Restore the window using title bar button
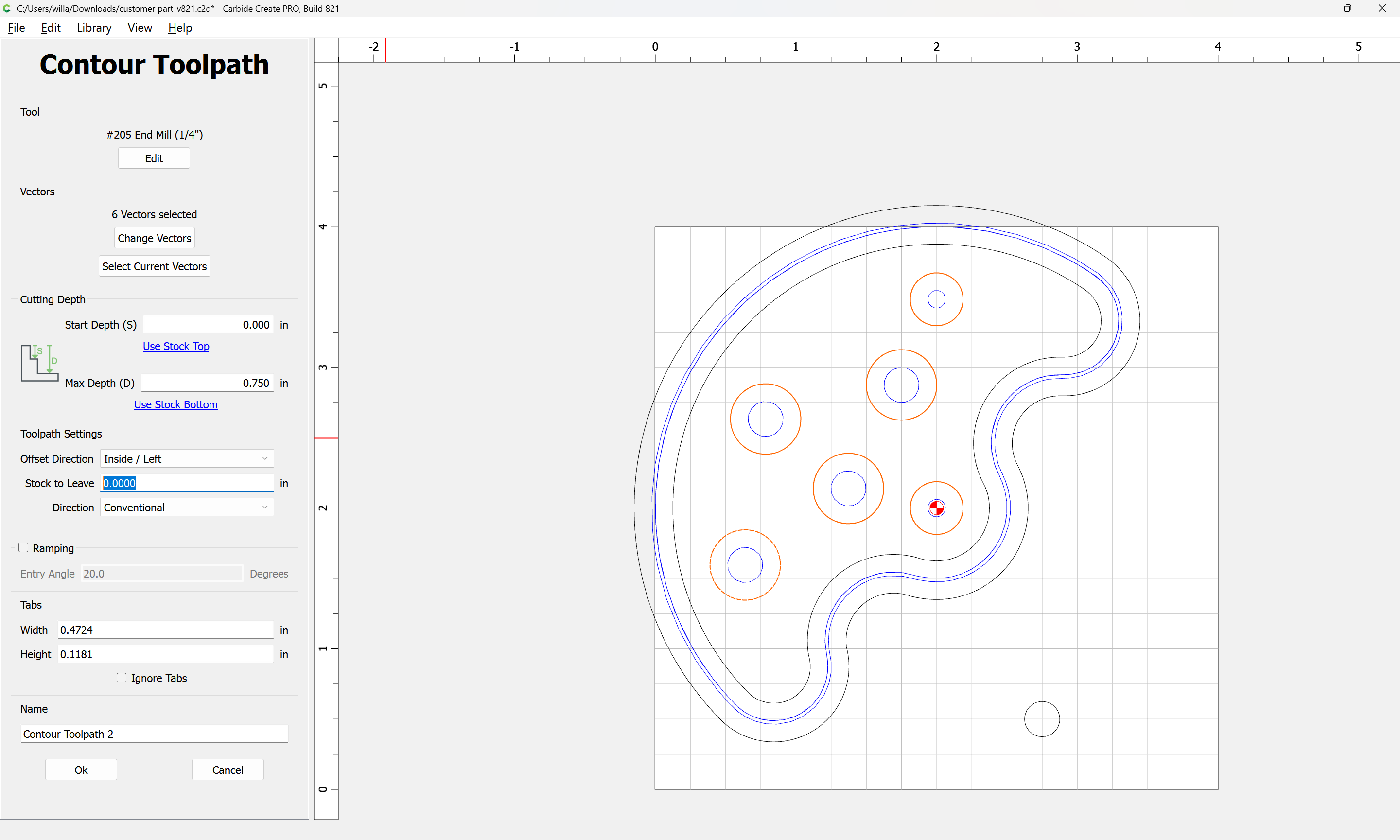 point(1347,8)
